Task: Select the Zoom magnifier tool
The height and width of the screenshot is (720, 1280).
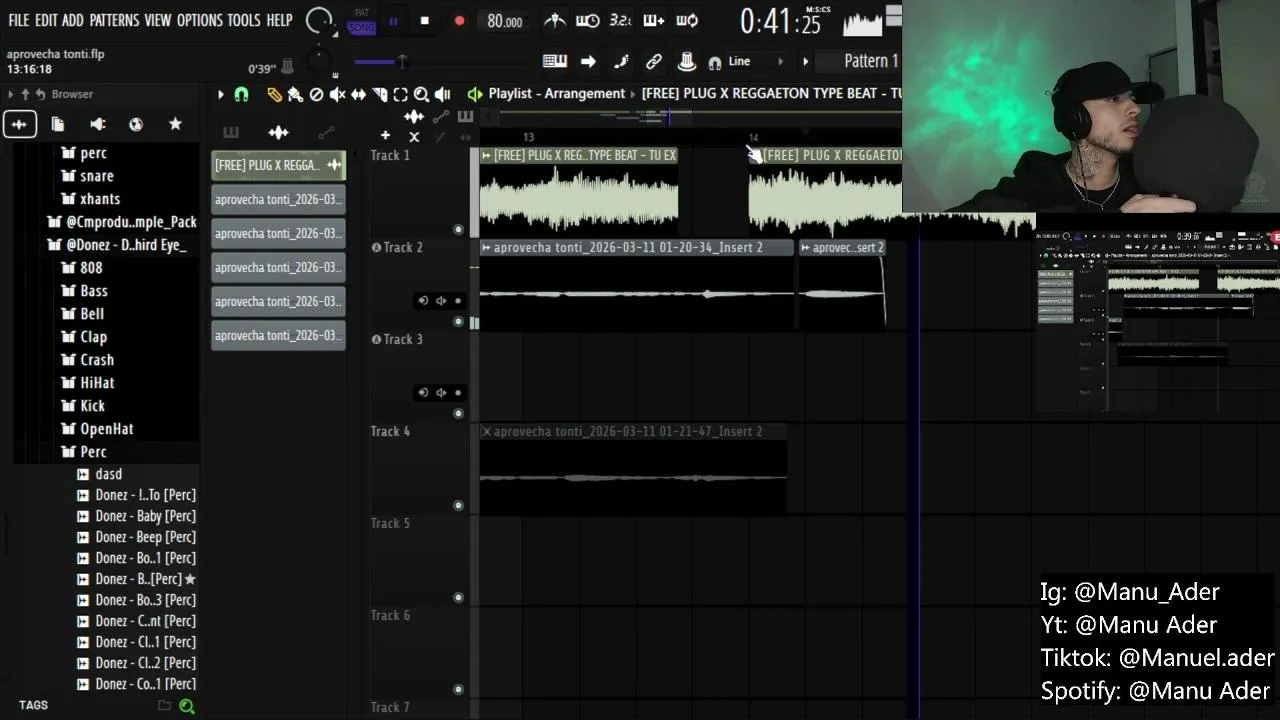Action: 421,94
